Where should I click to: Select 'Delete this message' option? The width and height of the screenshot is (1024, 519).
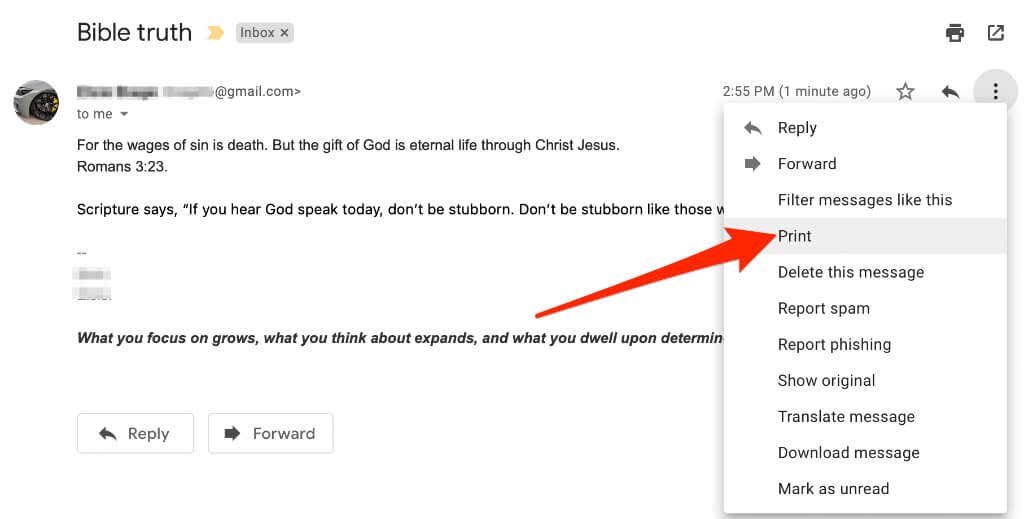[850, 272]
